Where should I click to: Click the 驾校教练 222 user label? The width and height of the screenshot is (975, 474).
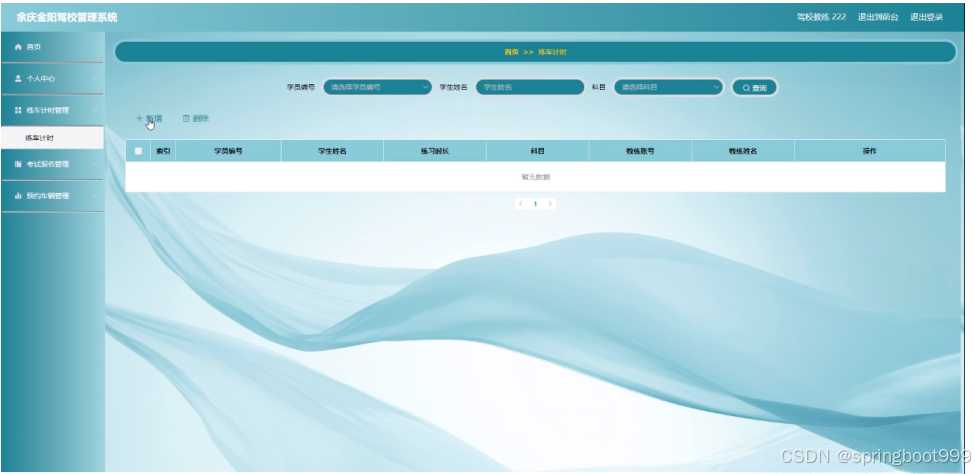pyautogui.click(x=821, y=17)
